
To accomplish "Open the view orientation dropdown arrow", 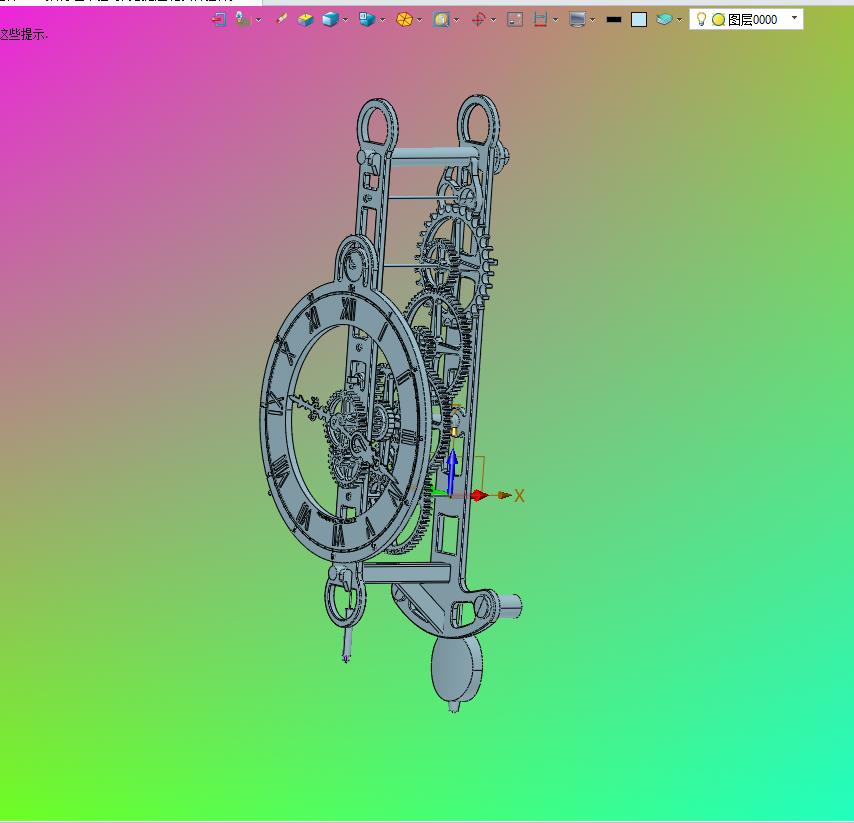I will point(382,20).
